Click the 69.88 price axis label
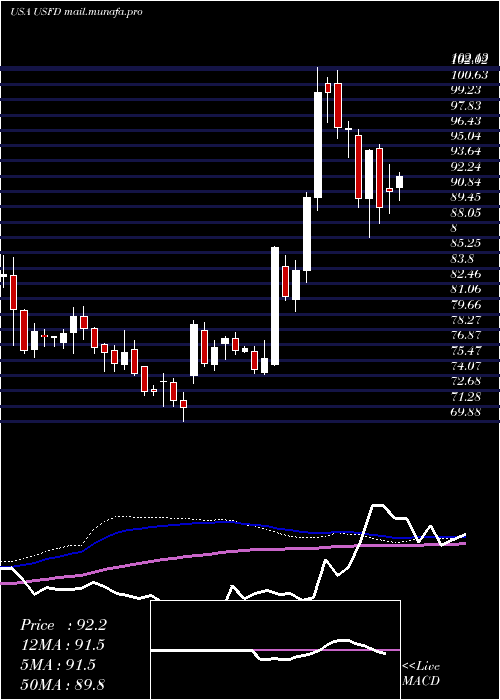The image size is (500, 700). 466,412
